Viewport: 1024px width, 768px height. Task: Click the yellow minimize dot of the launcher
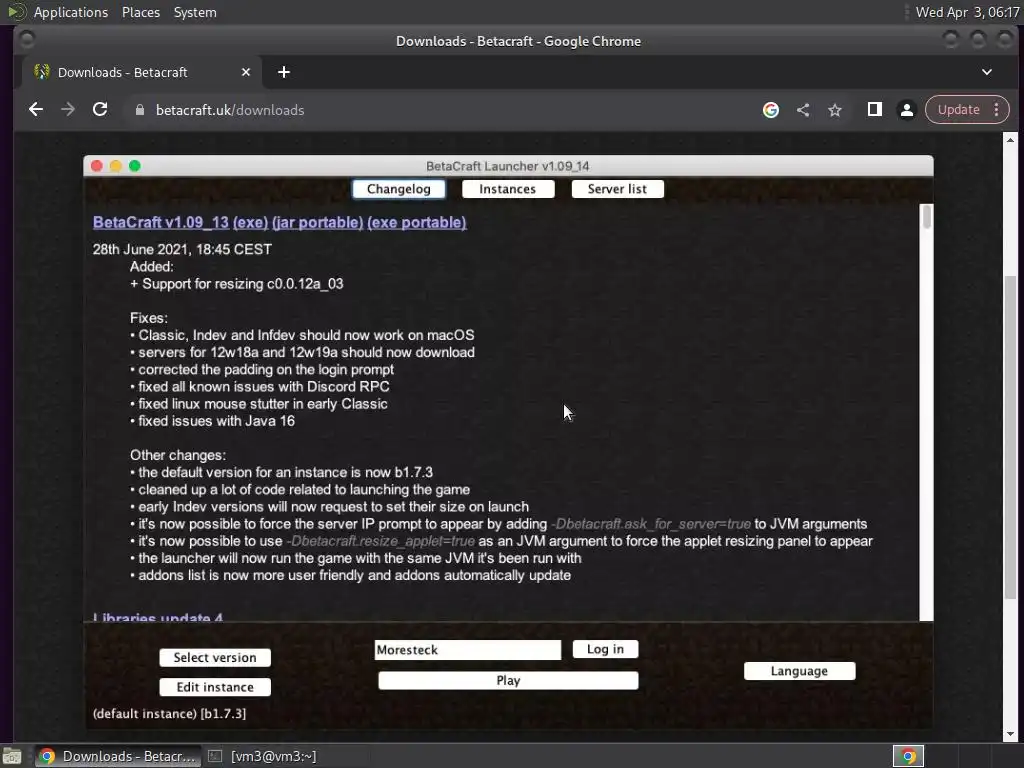tap(116, 166)
